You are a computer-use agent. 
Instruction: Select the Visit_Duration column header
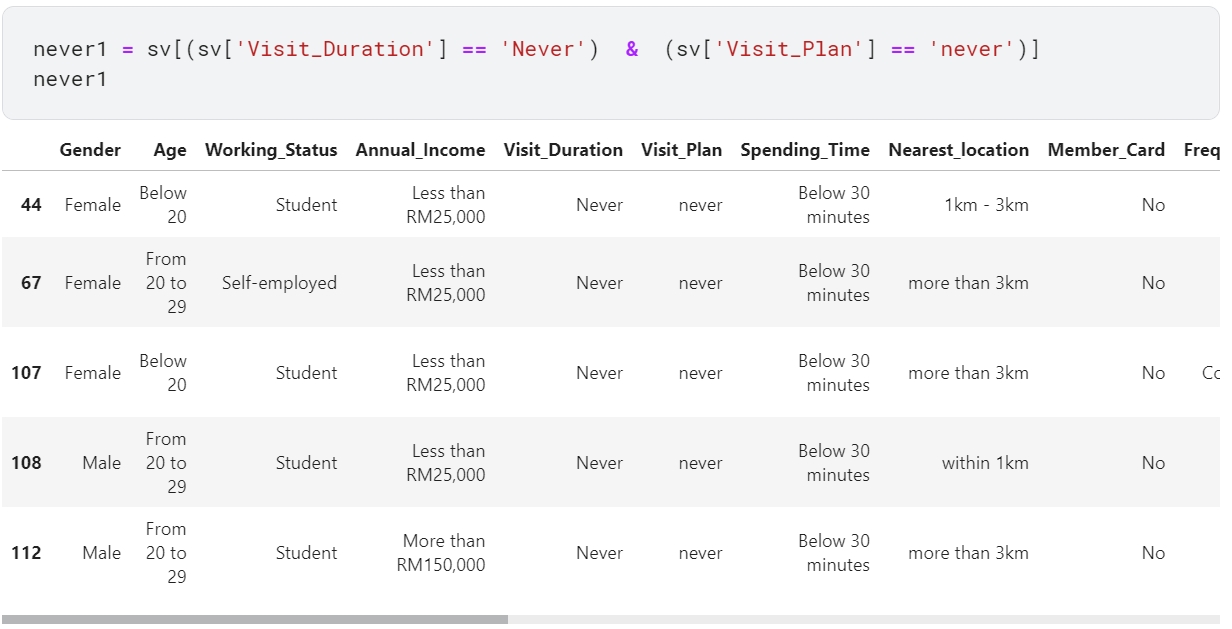[563, 150]
